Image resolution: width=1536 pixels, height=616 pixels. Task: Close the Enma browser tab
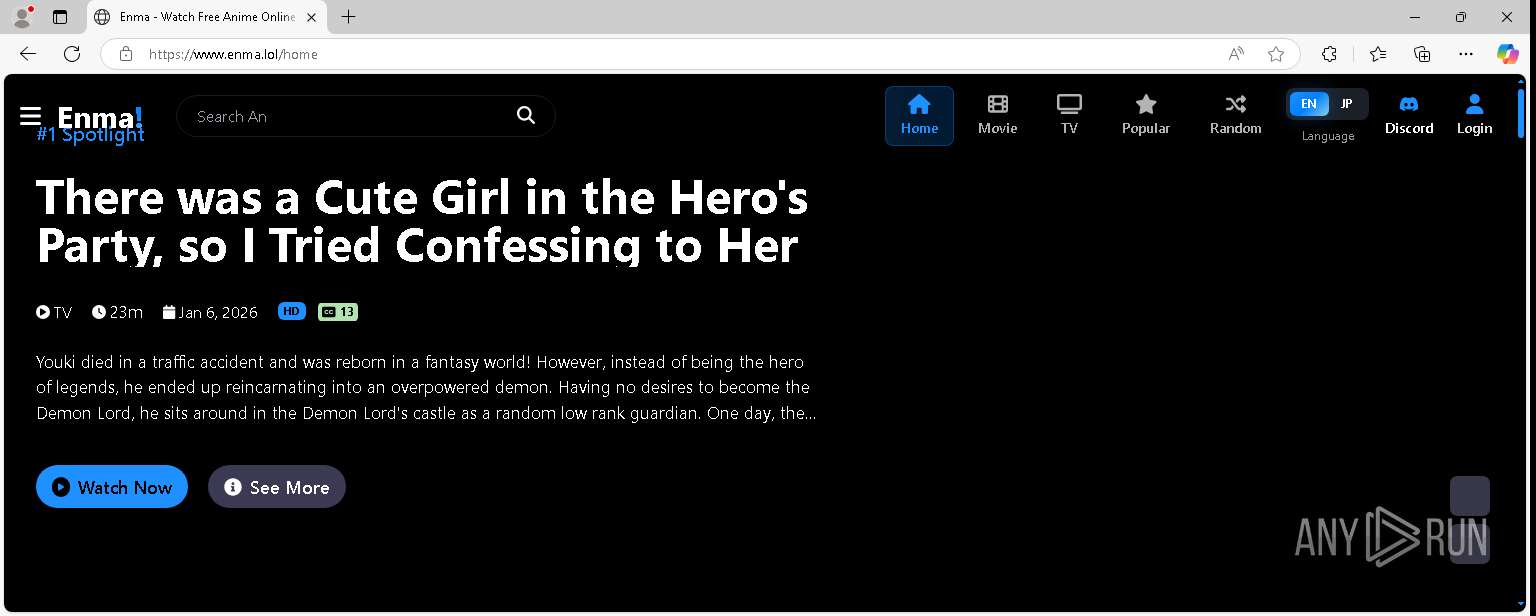tap(311, 17)
